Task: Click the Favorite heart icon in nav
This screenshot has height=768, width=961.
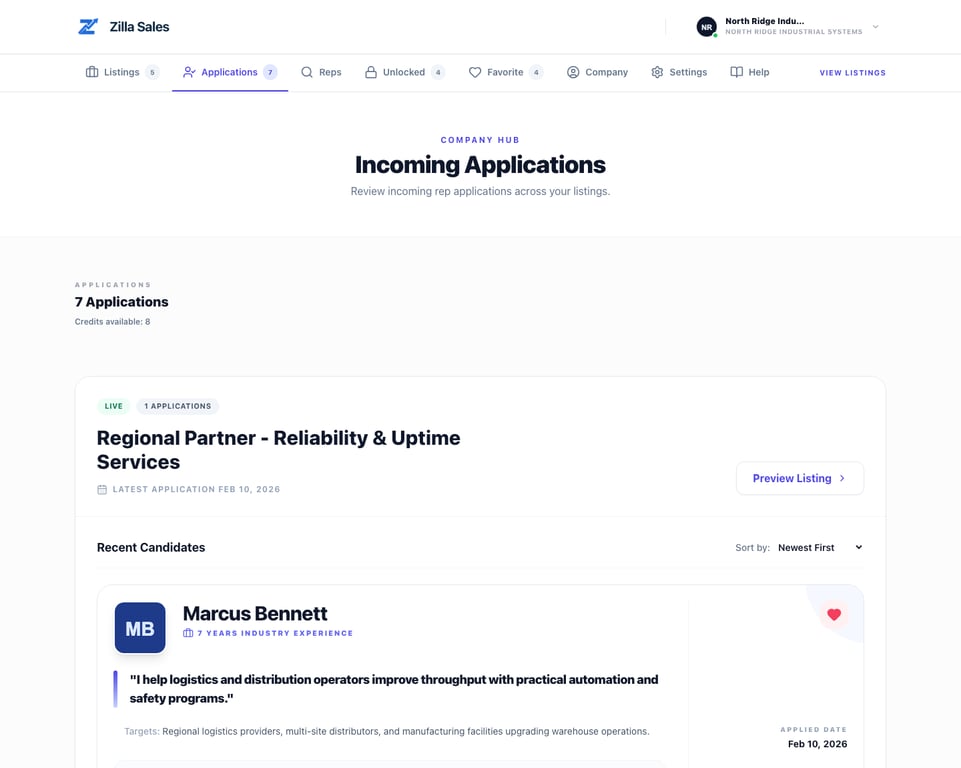Action: pos(475,72)
